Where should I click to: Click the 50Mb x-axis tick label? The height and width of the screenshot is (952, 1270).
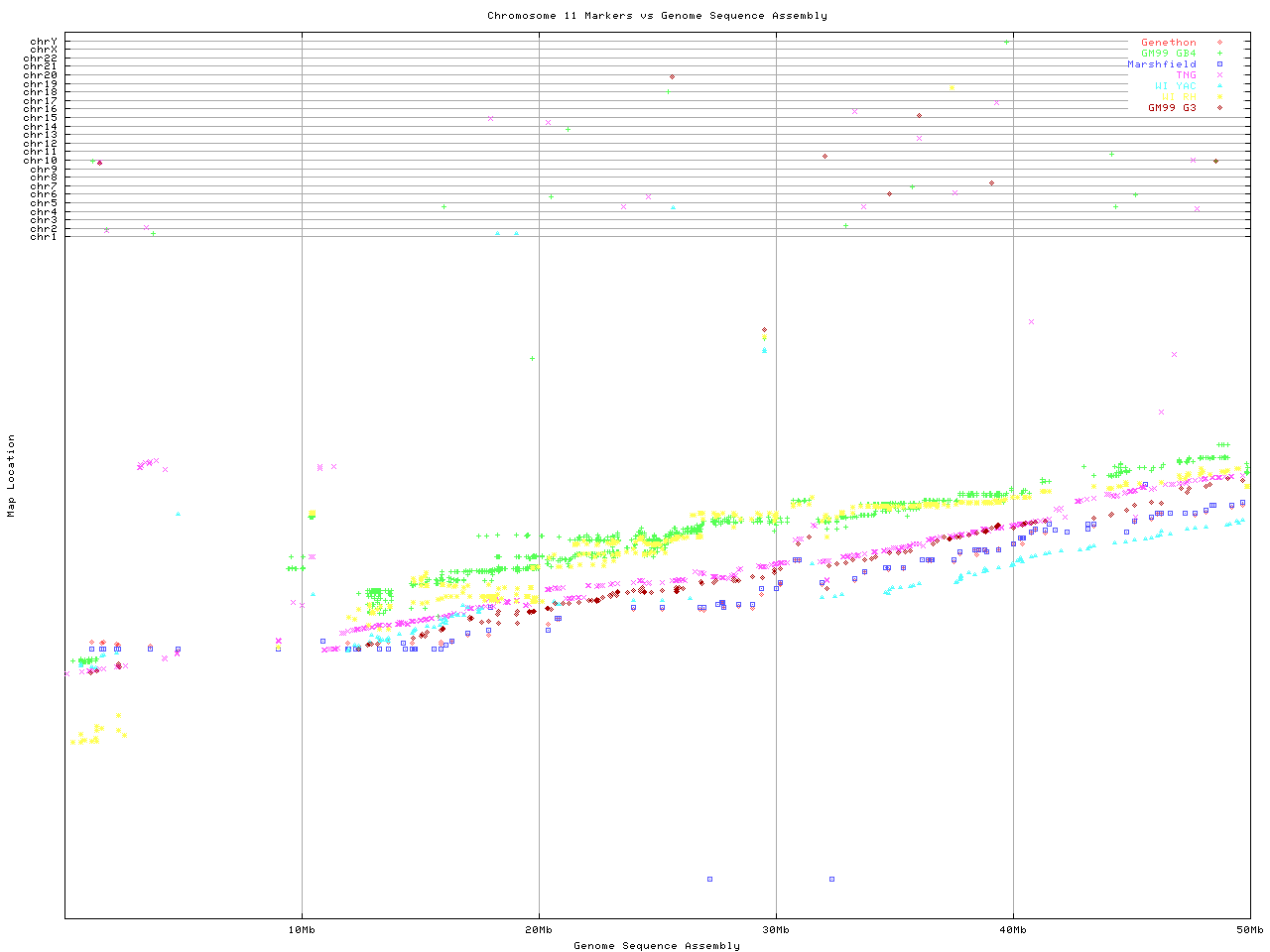tap(1249, 930)
